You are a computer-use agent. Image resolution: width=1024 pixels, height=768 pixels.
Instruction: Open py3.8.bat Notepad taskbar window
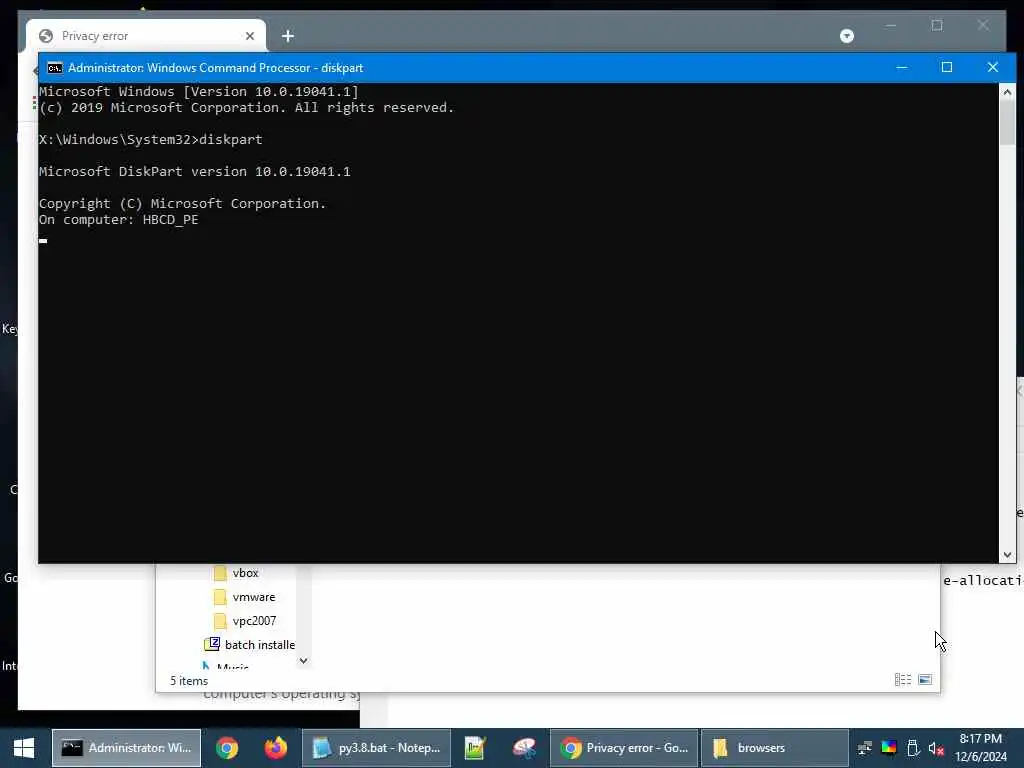377,748
